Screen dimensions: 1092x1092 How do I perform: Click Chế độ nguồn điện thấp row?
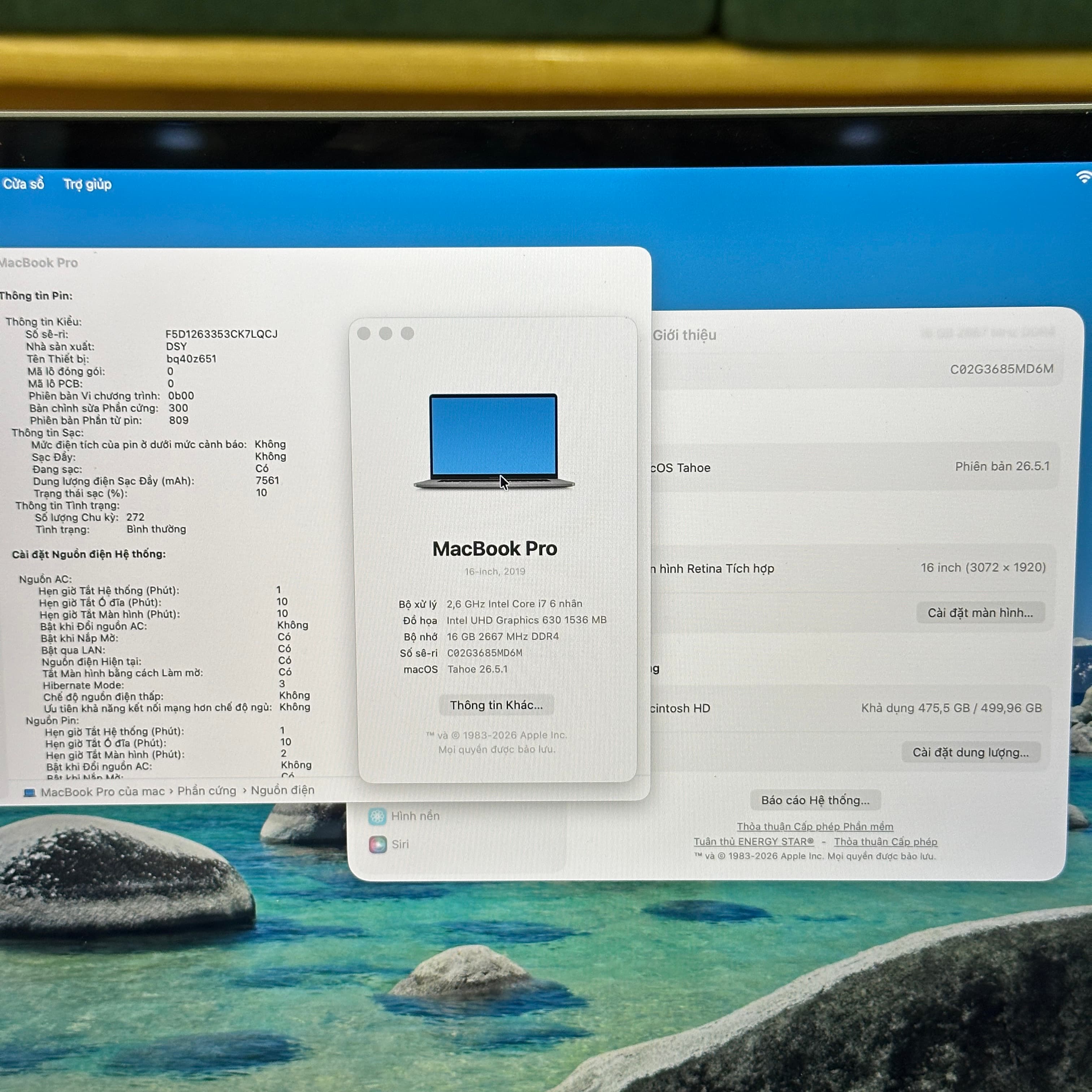[176, 696]
